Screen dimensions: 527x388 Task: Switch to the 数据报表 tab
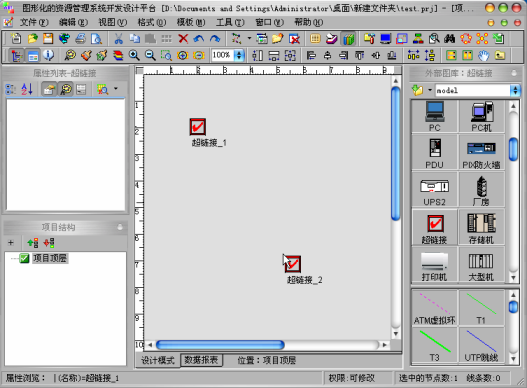[x=201, y=360]
